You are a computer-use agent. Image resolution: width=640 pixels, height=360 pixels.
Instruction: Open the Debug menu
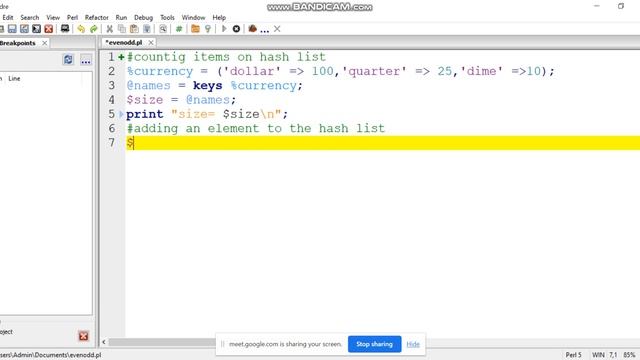pyautogui.click(x=143, y=18)
